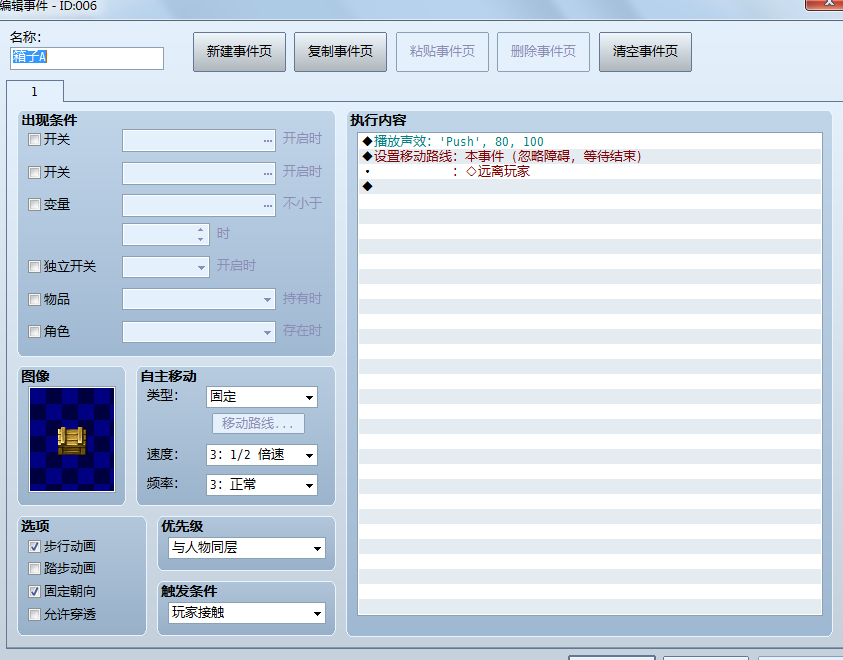Open the 角色 selection dropdown
Image resolution: width=843 pixels, height=660 pixels.
[x=199, y=332]
